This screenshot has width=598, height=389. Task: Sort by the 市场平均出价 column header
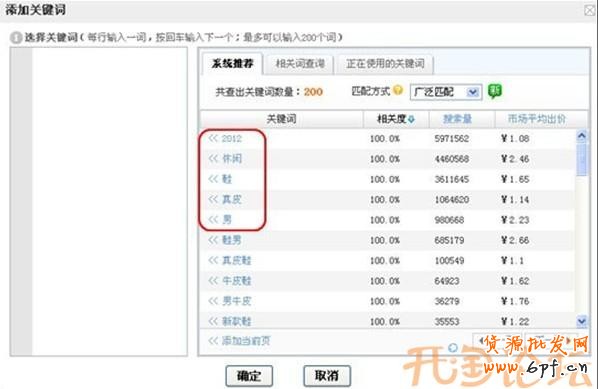536,119
